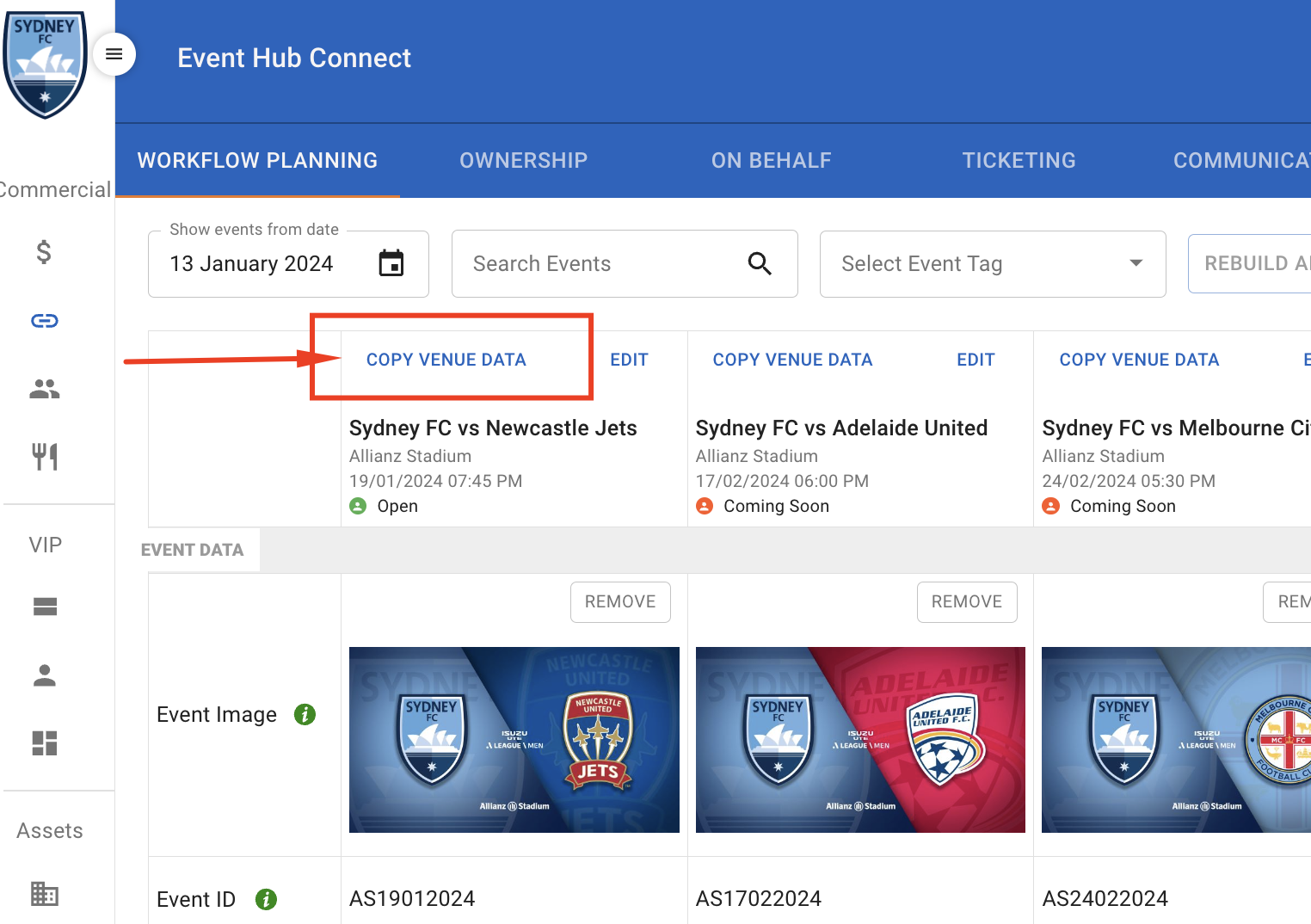Click Allianz Stadium under Melbourne City event

1104,456
